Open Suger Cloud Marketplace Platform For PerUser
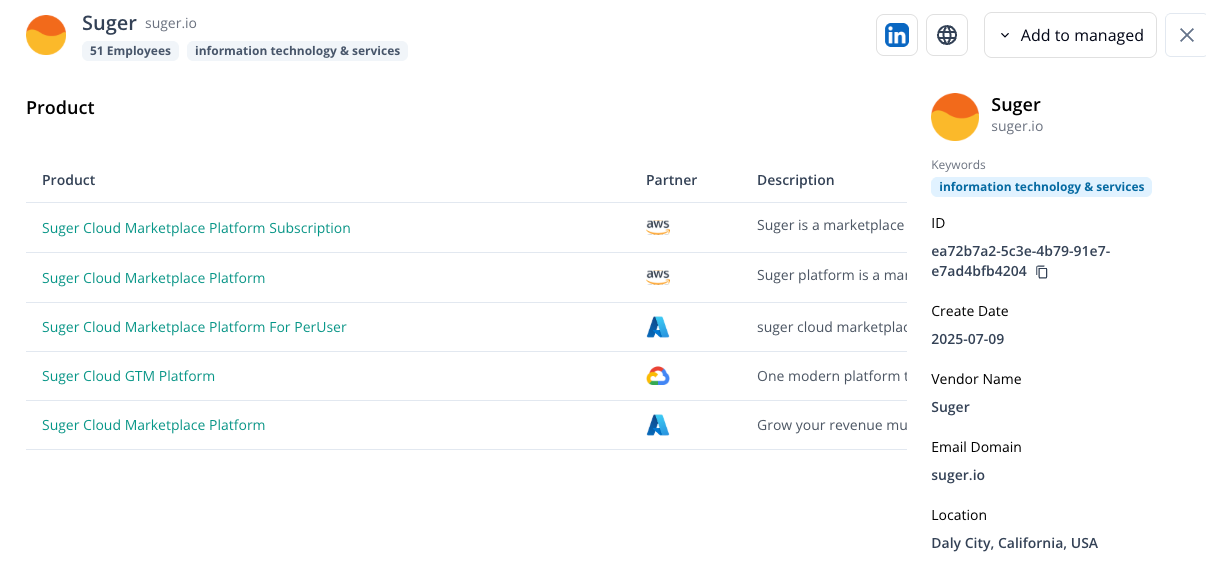1206x568 pixels. [194, 327]
